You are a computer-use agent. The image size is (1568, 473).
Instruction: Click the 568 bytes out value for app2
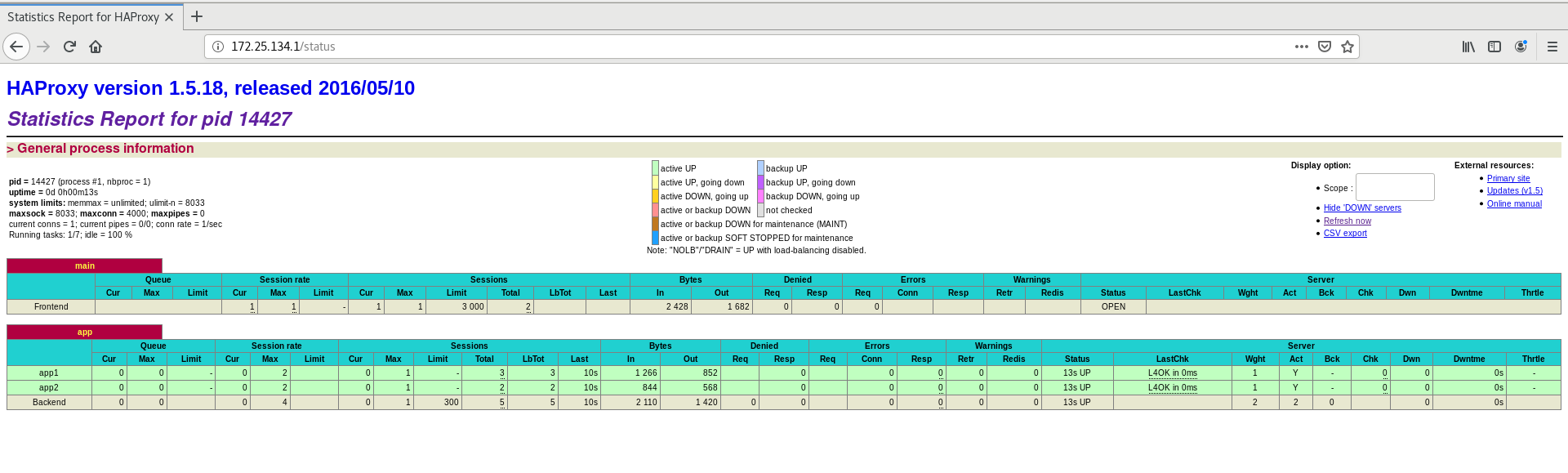[710, 387]
